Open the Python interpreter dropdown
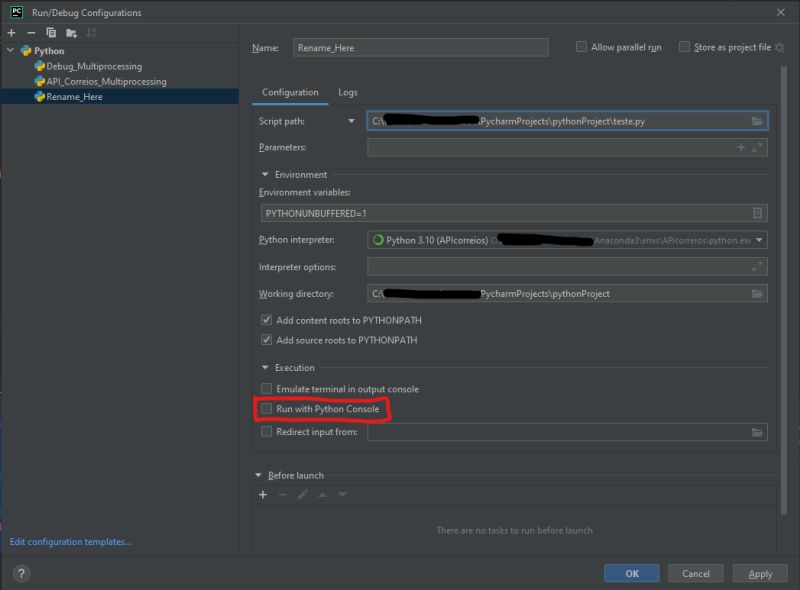The width and height of the screenshot is (800, 590). click(x=758, y=240)
